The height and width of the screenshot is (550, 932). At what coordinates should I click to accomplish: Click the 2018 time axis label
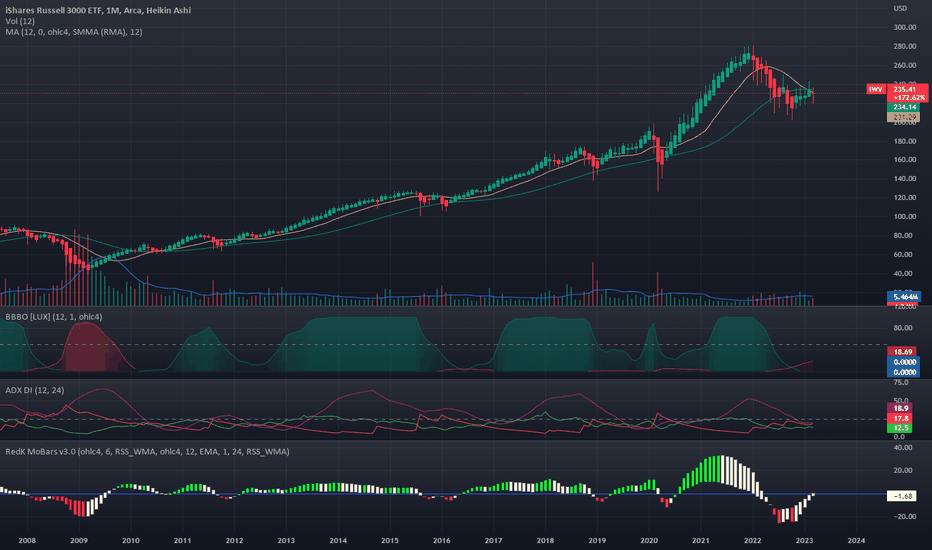(545, 540)
